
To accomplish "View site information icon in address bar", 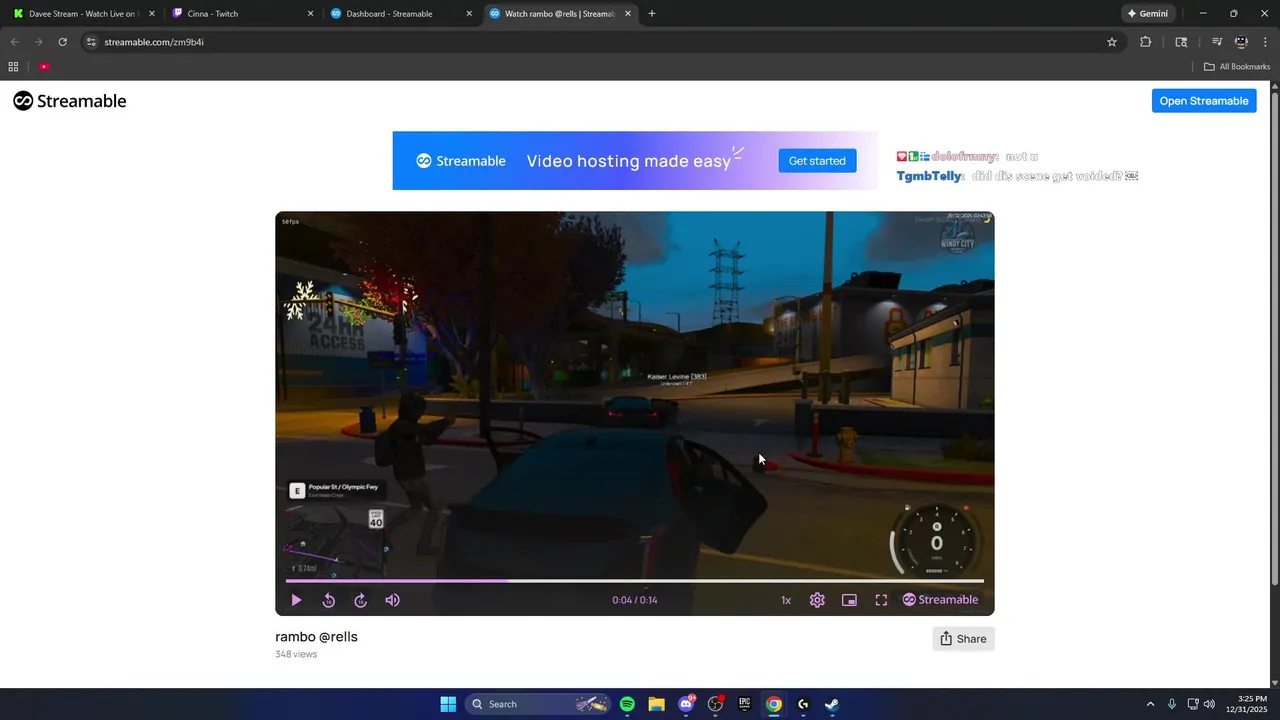I will pos(90,42).
